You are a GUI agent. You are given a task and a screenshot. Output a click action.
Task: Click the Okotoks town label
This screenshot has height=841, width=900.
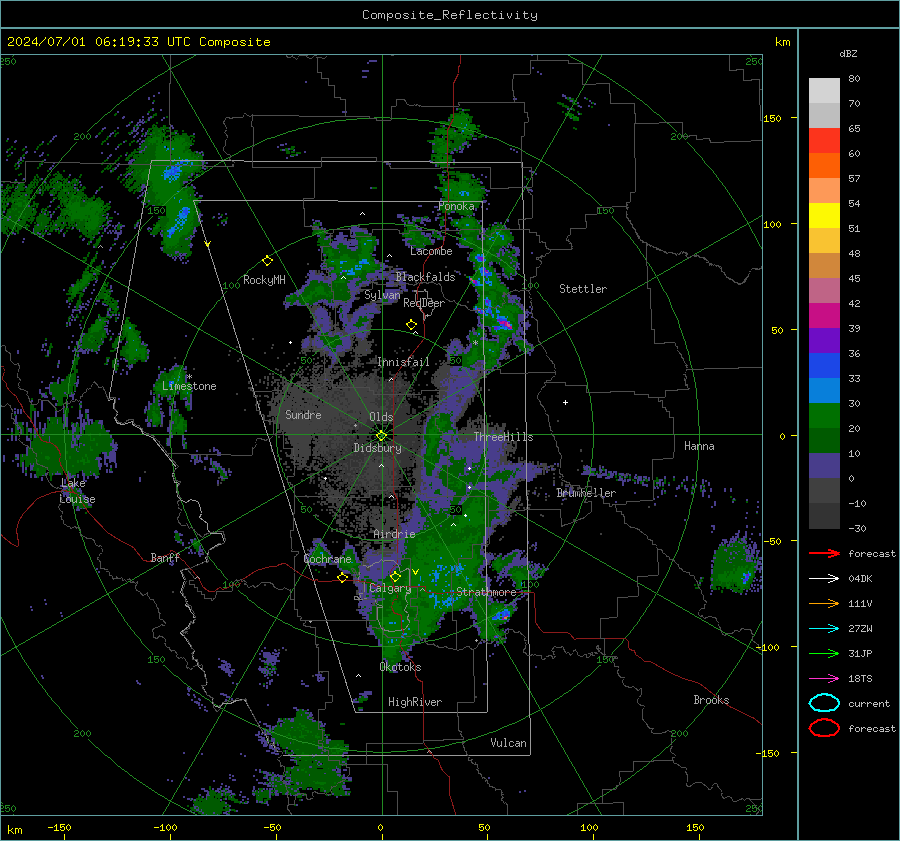click(x=400, y=667)
